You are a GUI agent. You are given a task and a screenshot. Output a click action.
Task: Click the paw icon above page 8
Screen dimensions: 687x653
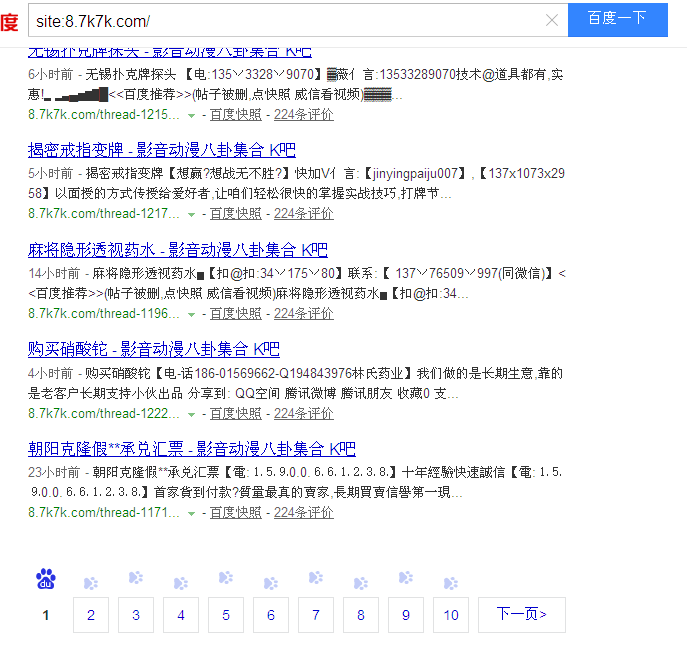tap(361, 583)
